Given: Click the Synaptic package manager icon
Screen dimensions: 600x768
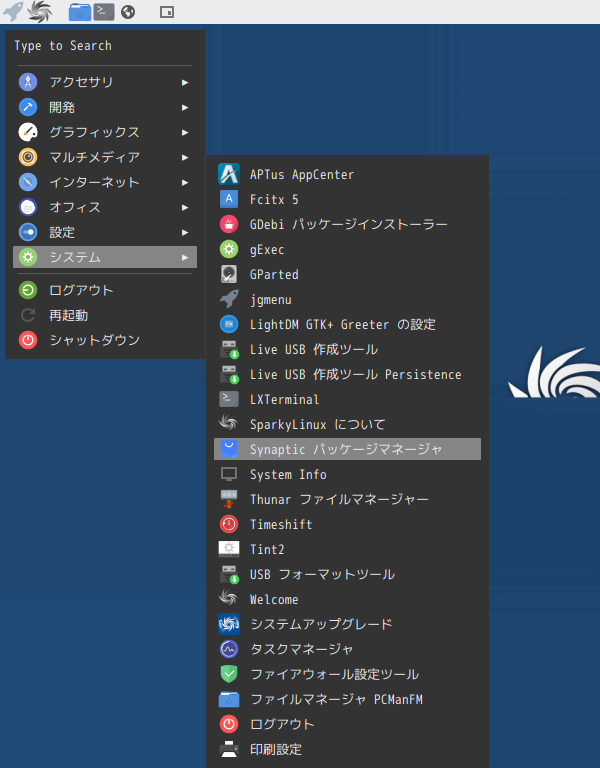Looking at the screenshot, I should 229,449.
